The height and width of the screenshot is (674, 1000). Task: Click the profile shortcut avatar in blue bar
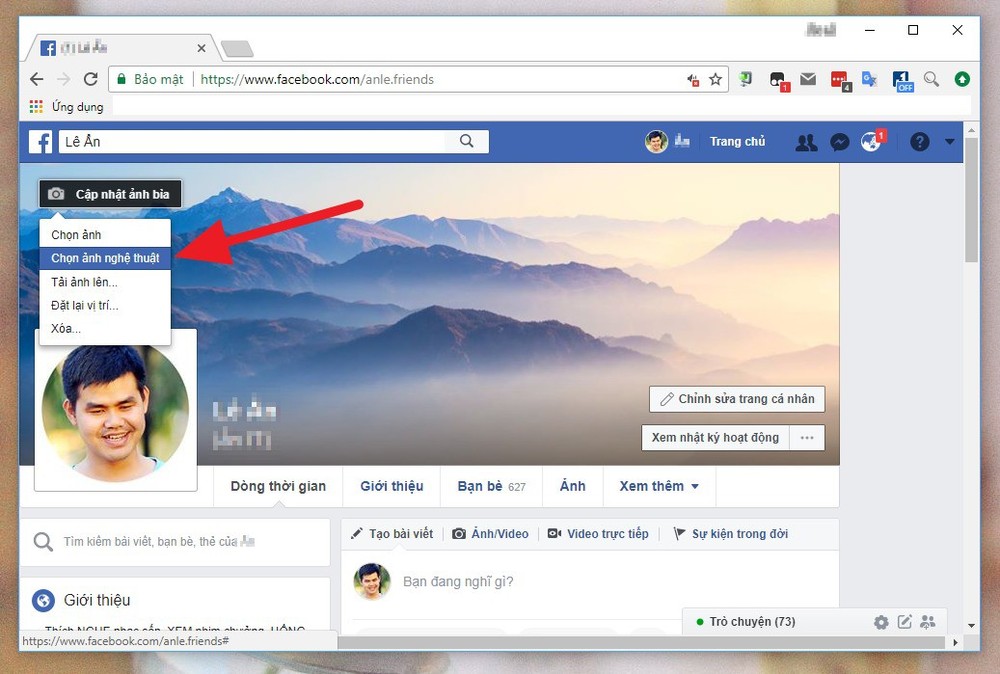[656, 142]
